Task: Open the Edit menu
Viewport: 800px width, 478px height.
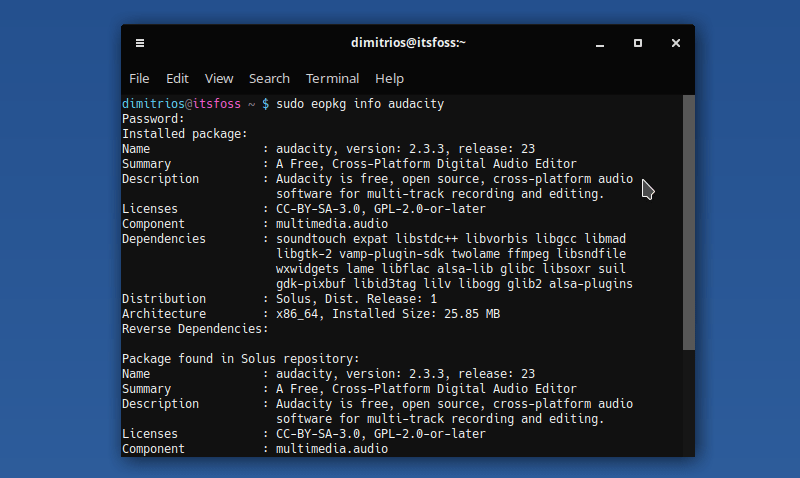Action: click(177, 79)
